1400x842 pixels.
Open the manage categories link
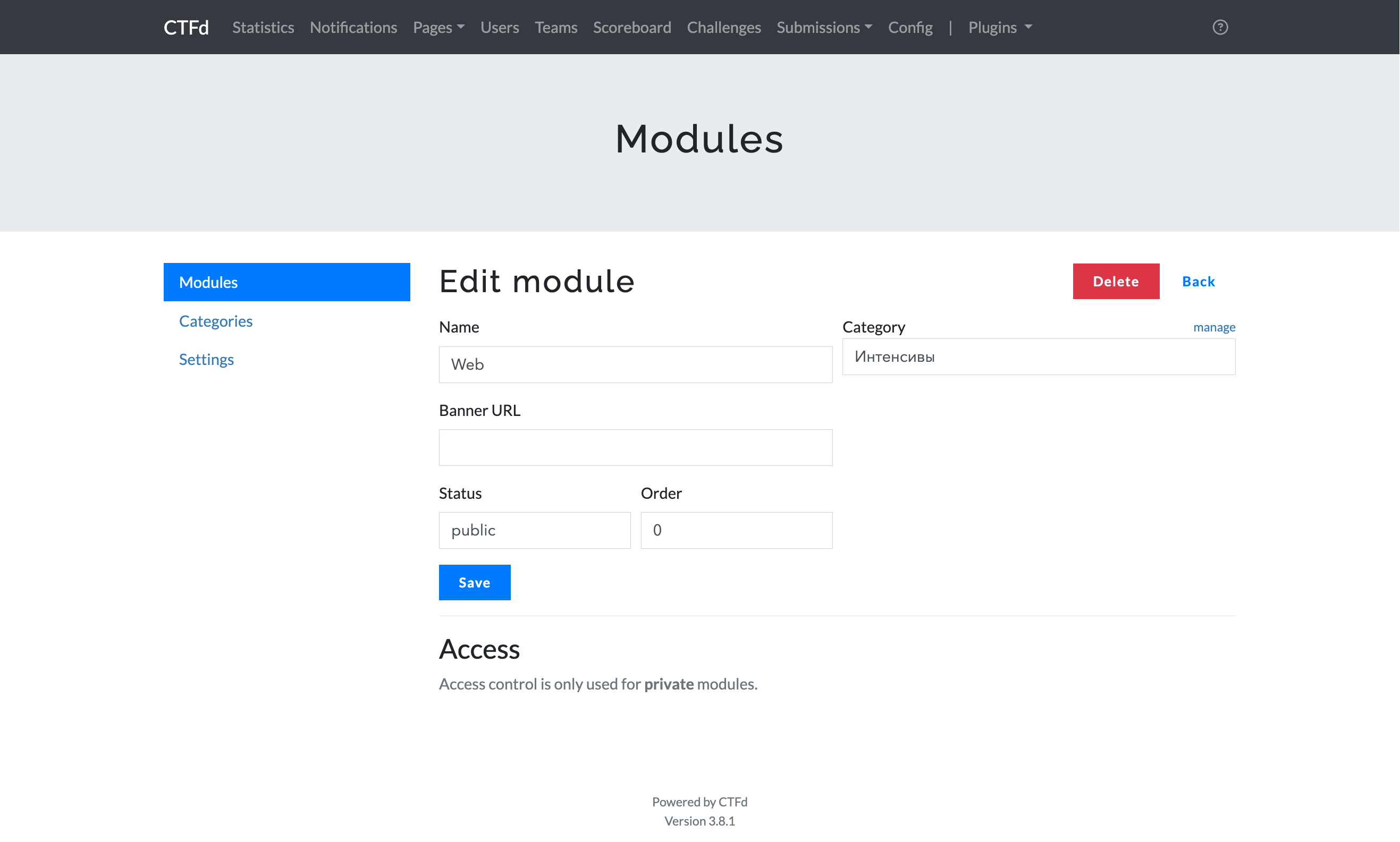click(1214, 327)
